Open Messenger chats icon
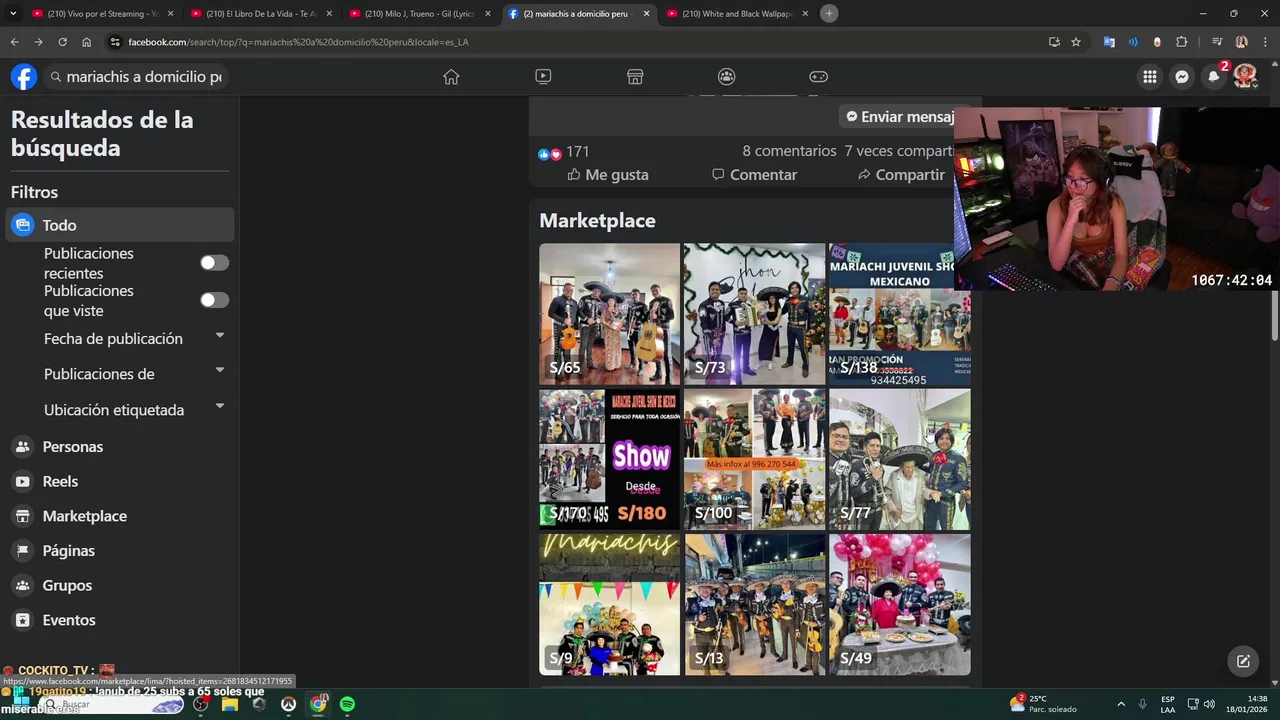The image size is (1280, 720). point(1182,77)
